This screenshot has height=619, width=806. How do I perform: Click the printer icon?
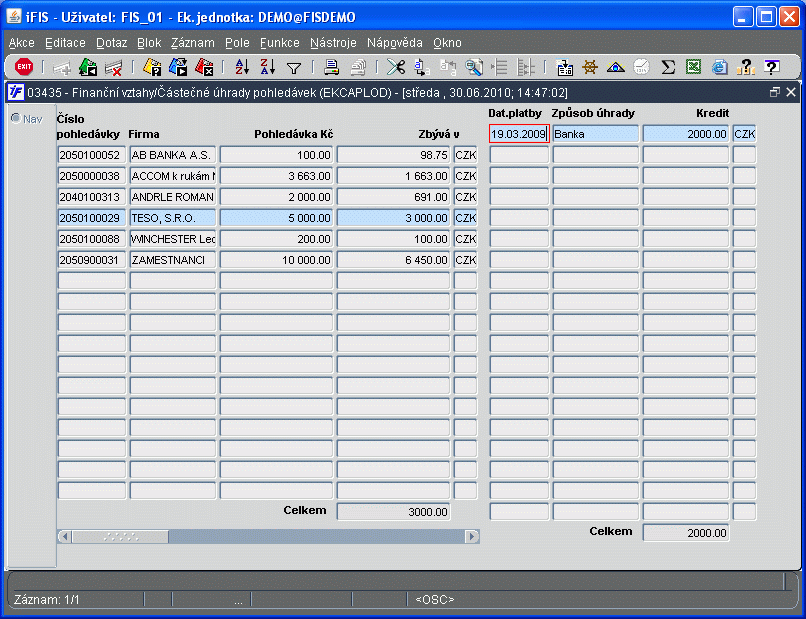[332, 67]
